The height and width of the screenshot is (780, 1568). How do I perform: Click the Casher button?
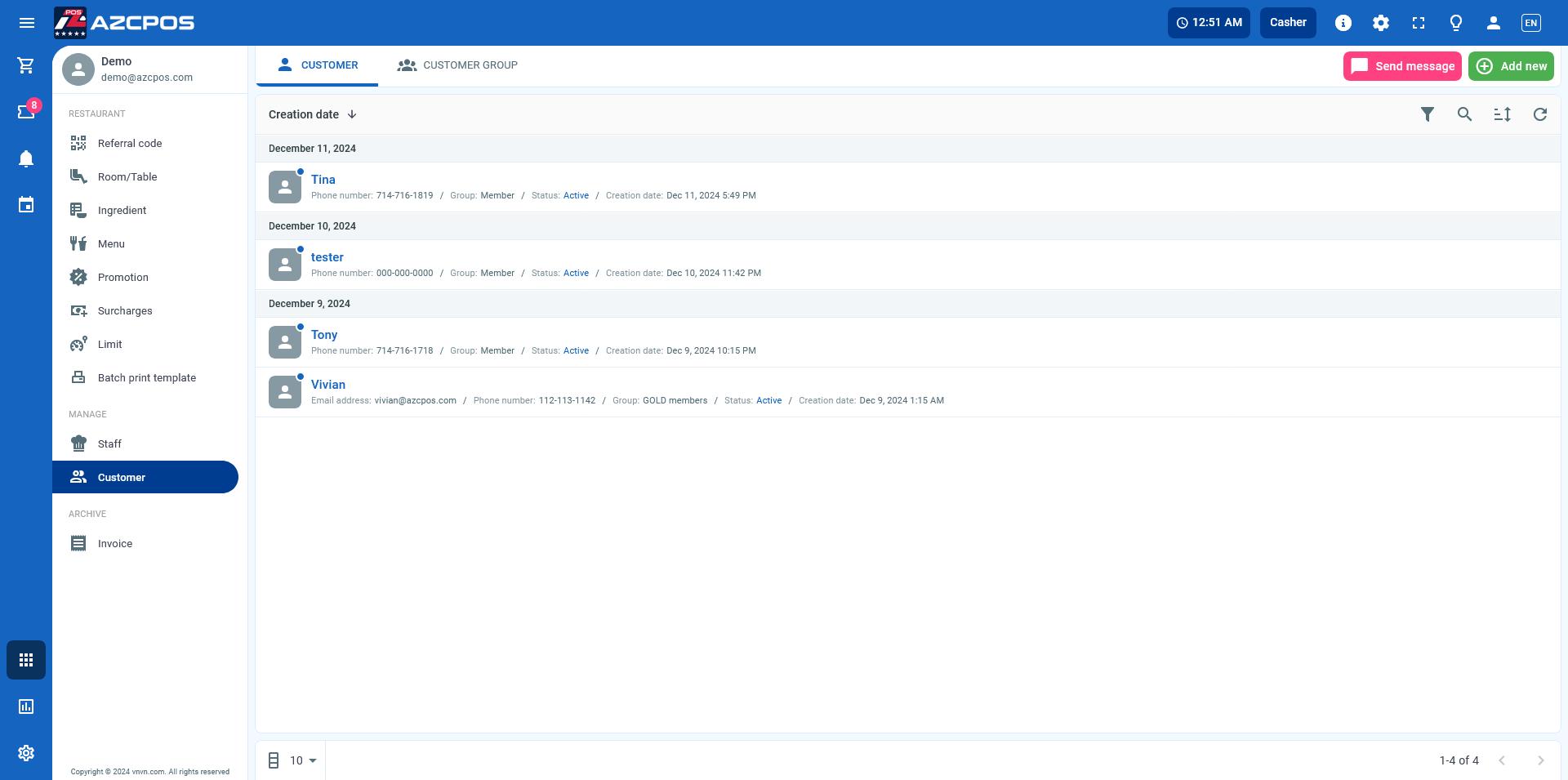1288,23
